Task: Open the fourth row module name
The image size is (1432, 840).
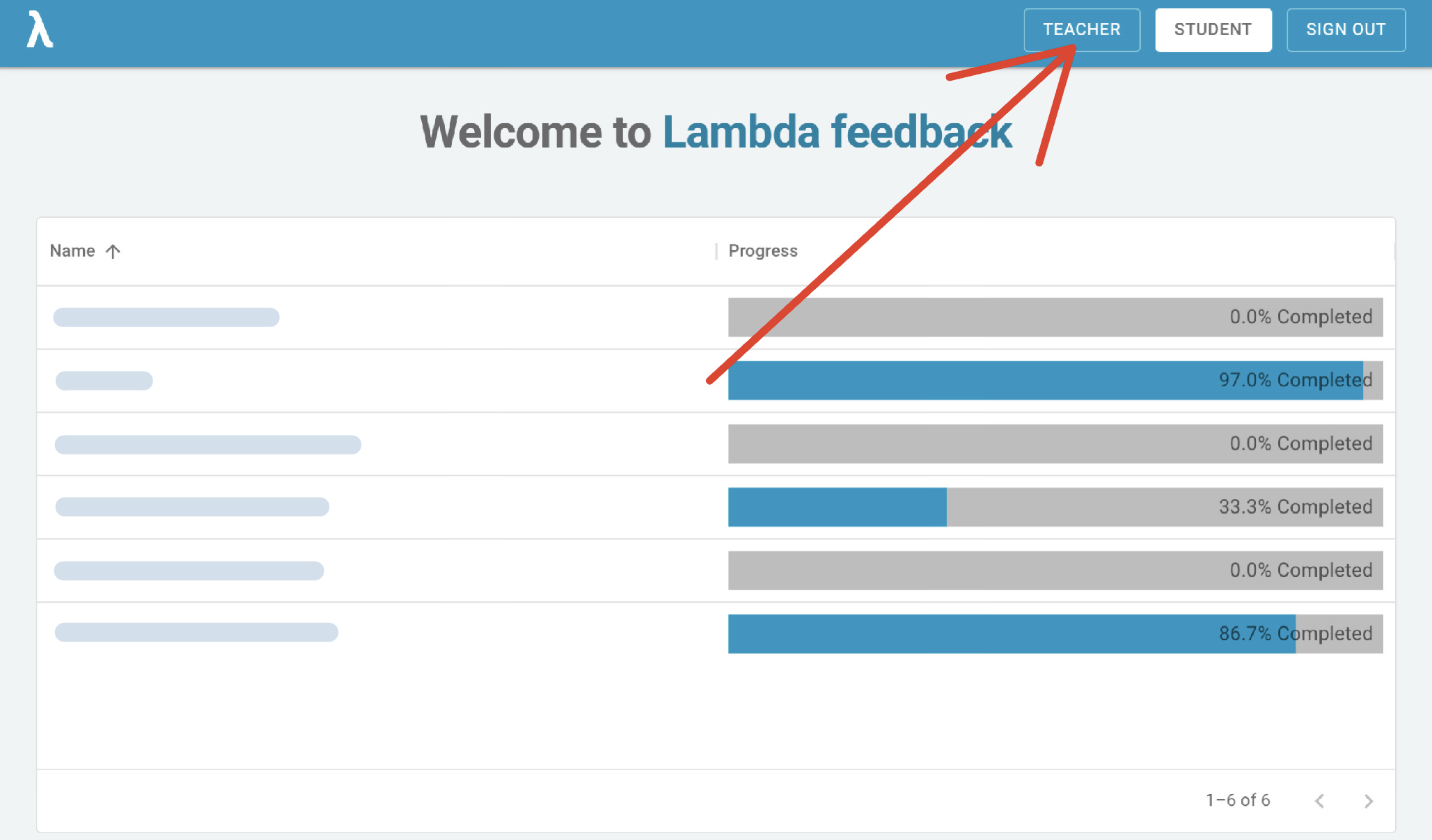Action: (x=192, y=507)
